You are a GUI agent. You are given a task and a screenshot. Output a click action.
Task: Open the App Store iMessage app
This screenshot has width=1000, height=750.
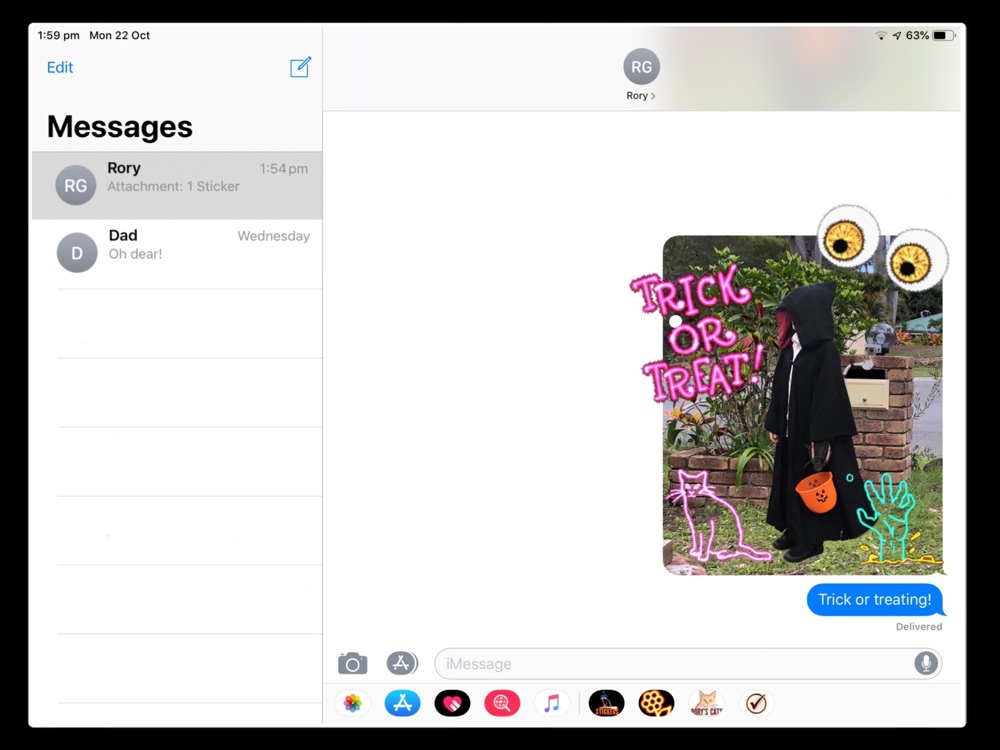pos(402,703)
